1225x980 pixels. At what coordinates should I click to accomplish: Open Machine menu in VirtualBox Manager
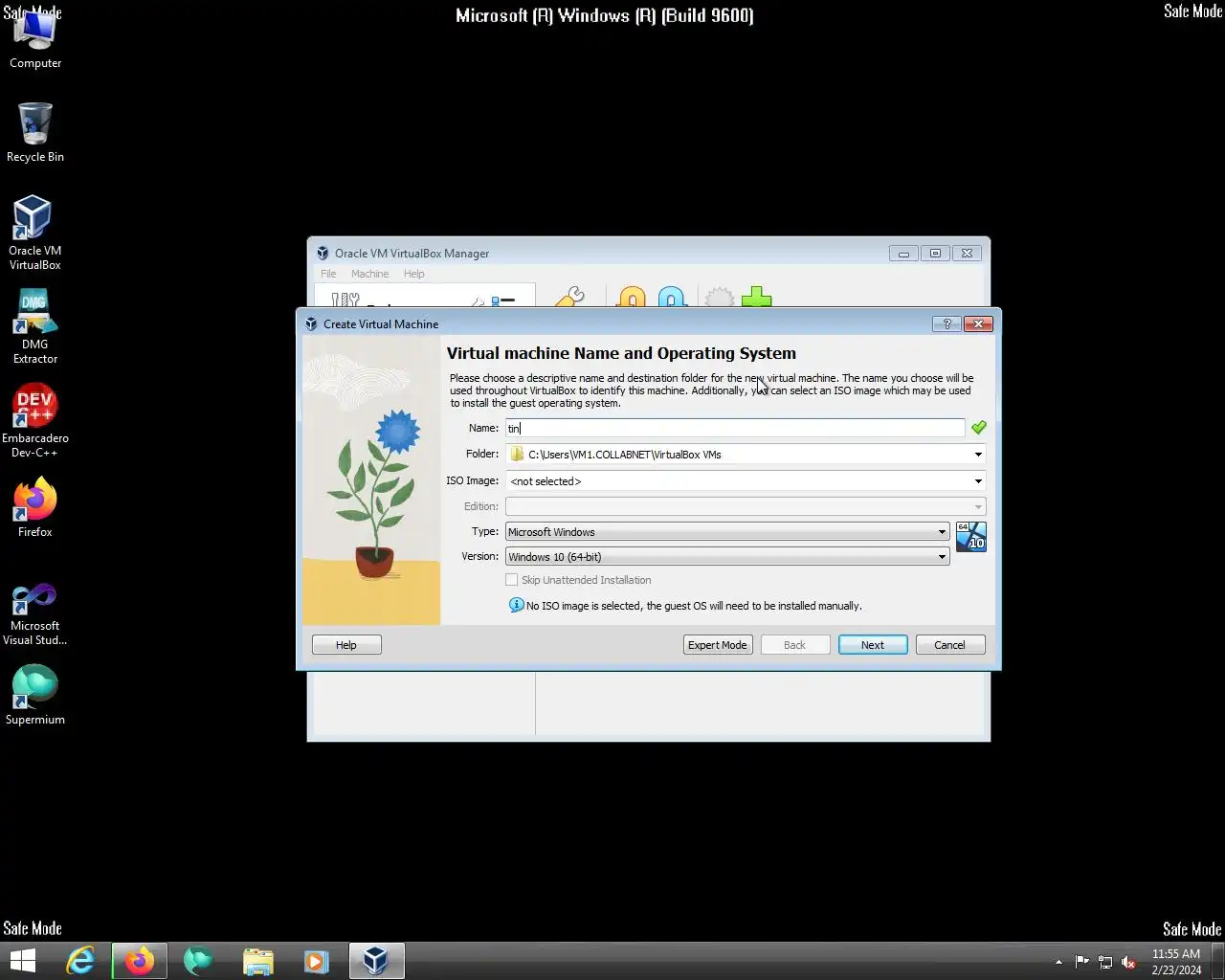(x=369, y=274)
